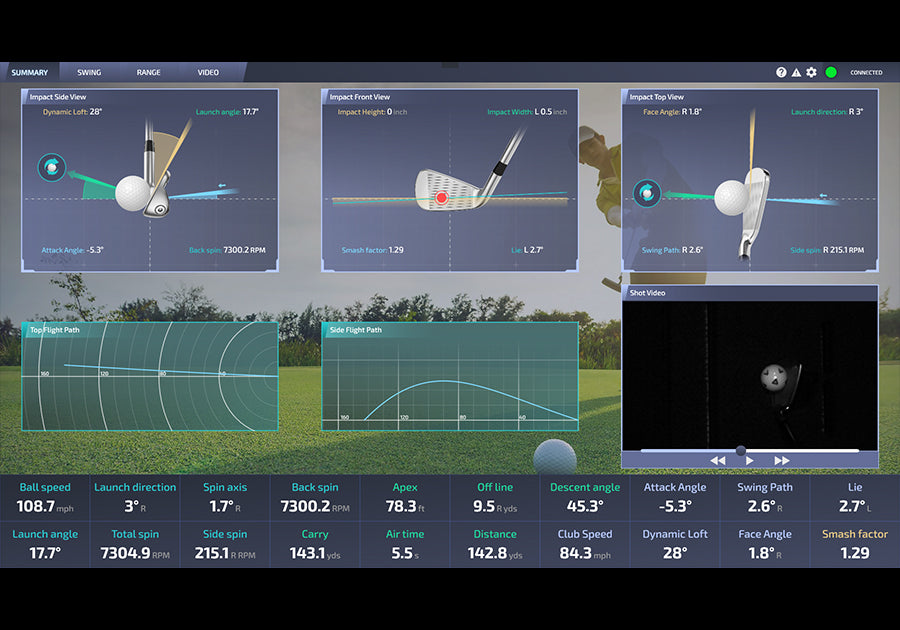
Task: Select the Top Flight Path chart
Action: (150, 376)
